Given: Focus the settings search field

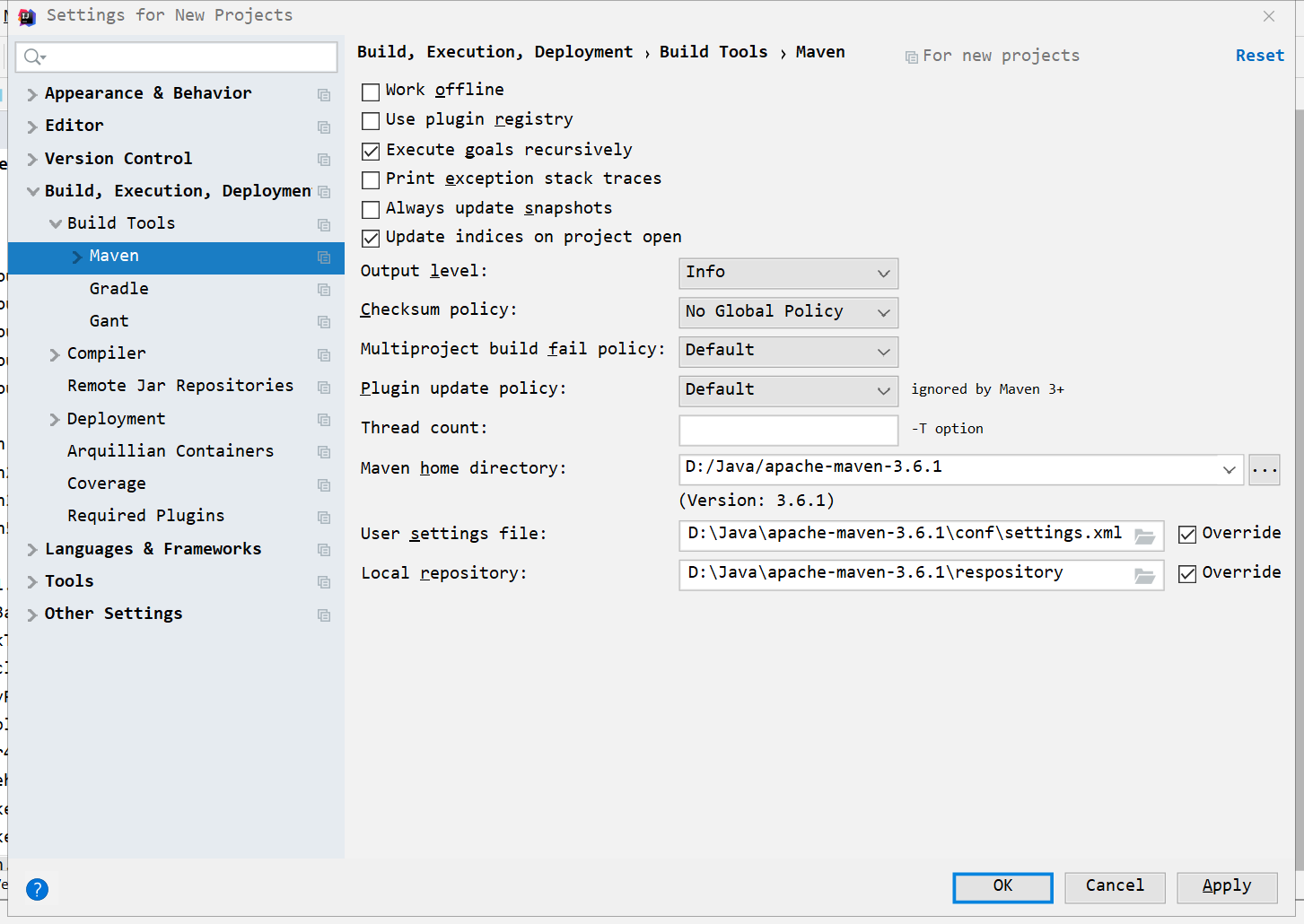Looking at the screenshot, I should coord(177,57).
